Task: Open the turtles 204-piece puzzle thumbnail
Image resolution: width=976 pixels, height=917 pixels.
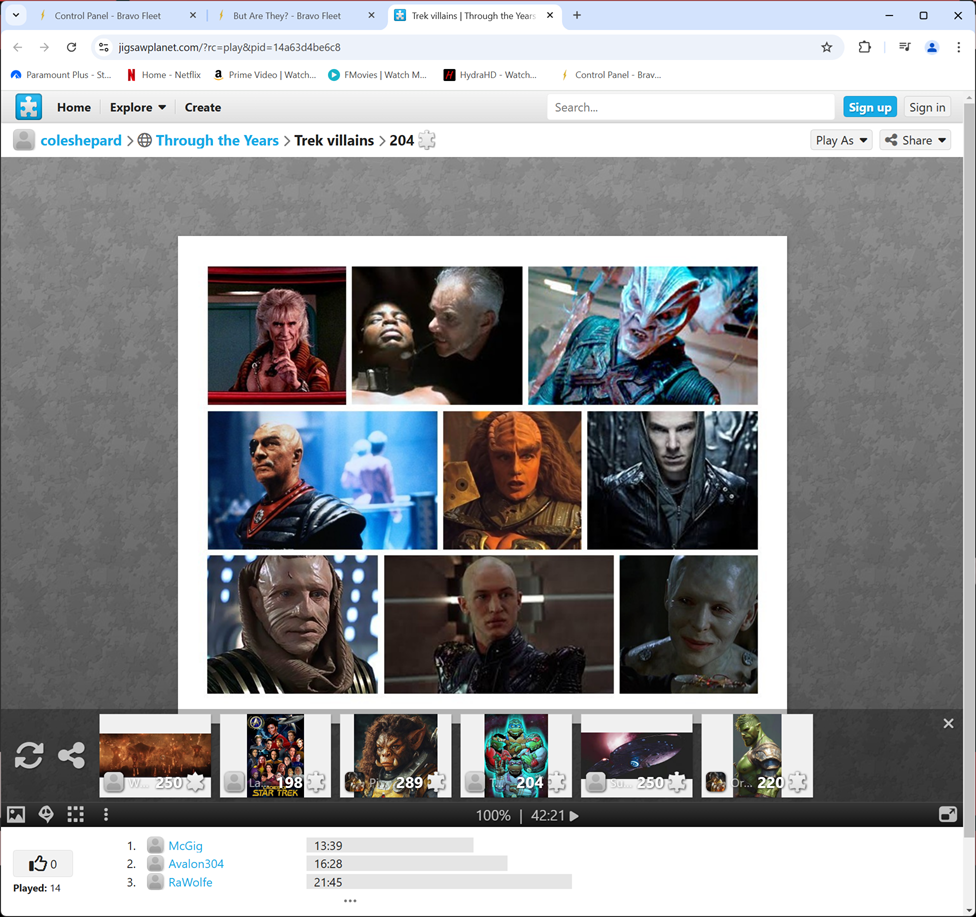Action: (x=516, y=756)
